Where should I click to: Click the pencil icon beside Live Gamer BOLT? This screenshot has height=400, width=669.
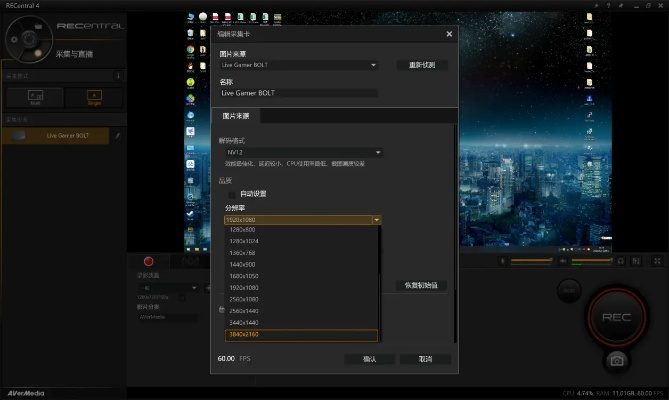point(117,135)
